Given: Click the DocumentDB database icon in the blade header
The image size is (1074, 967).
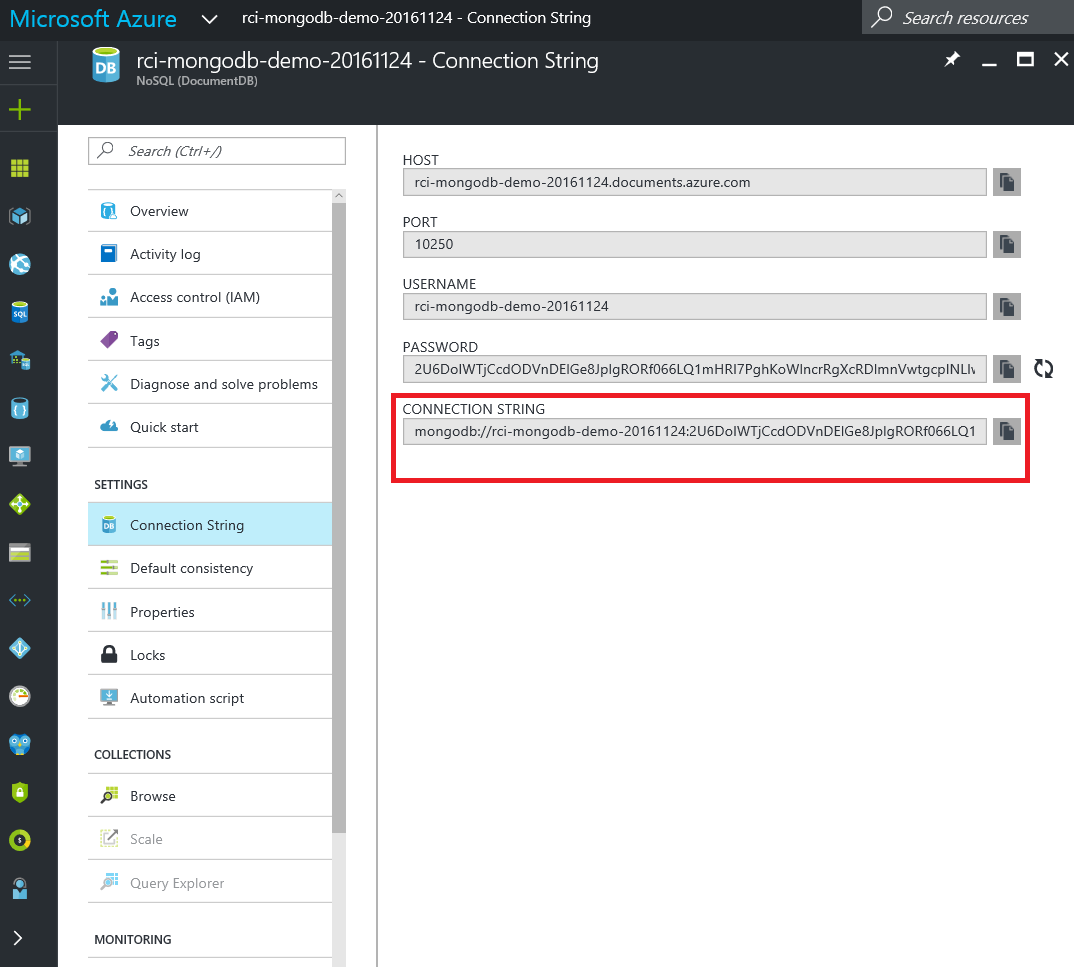Looking at the screenshot, I should pyautogui.click(x=106, y=65).
